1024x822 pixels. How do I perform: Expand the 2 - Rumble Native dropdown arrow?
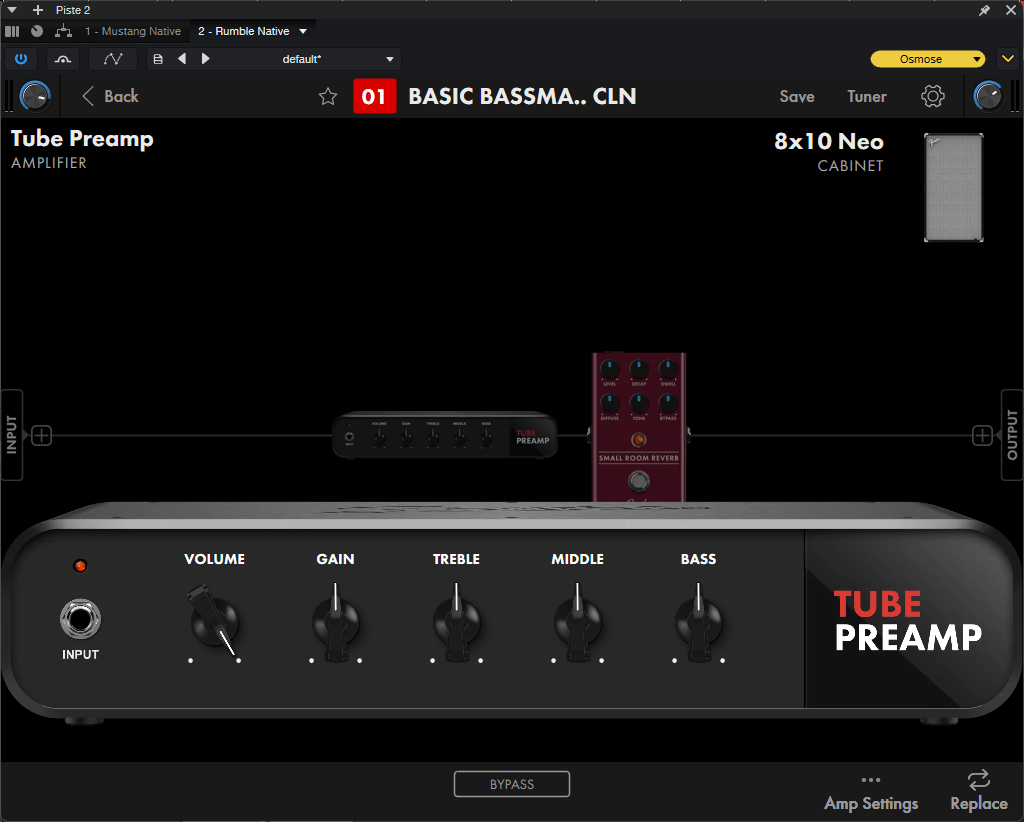(302, 31)
